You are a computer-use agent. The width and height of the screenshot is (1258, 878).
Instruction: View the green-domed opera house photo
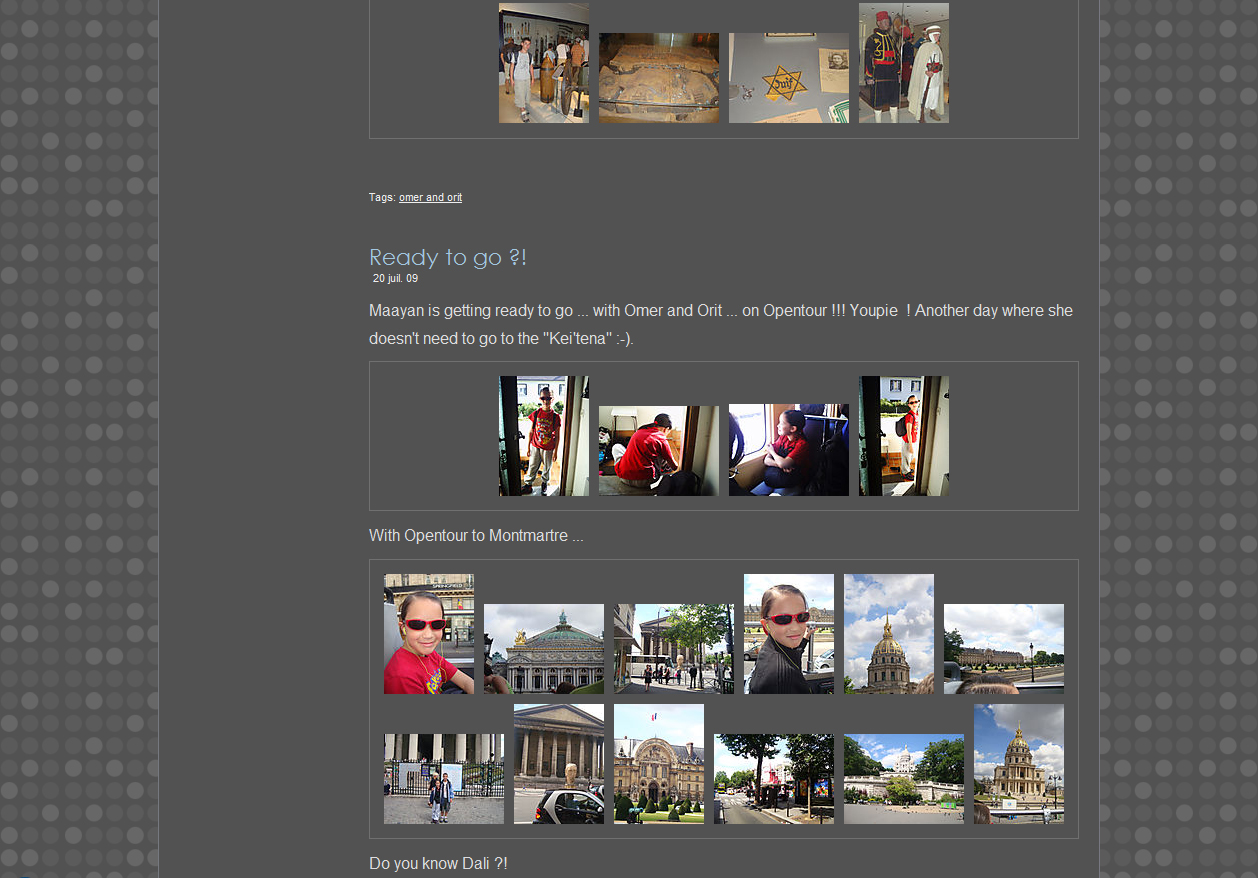[543, 648]
